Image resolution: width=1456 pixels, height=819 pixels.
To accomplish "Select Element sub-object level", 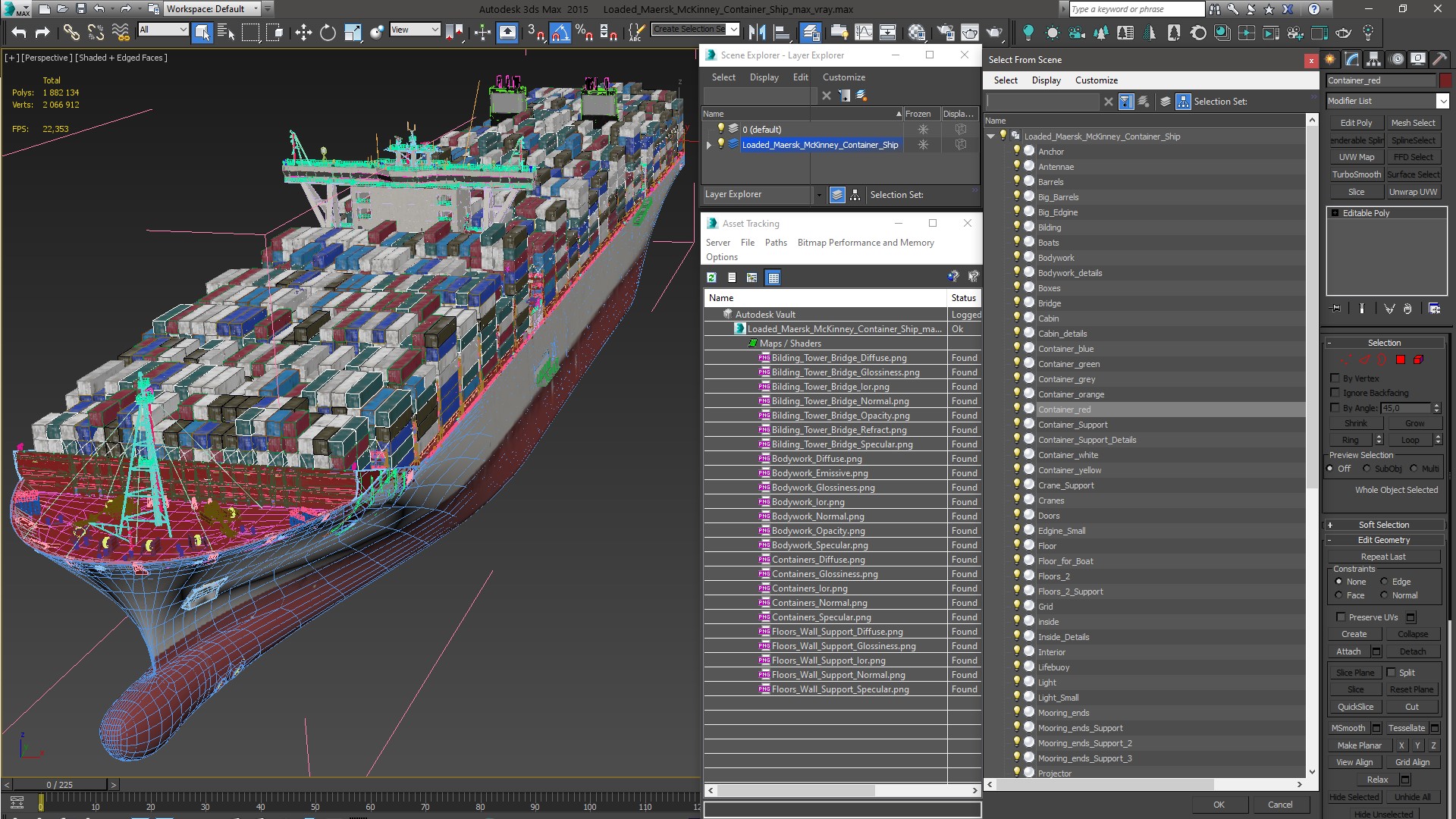I will coord(1418,360).
